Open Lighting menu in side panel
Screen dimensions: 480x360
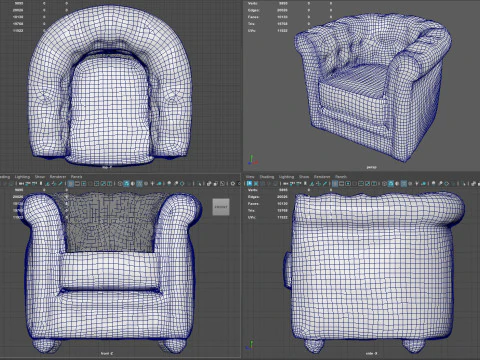(x=286, y=177)
